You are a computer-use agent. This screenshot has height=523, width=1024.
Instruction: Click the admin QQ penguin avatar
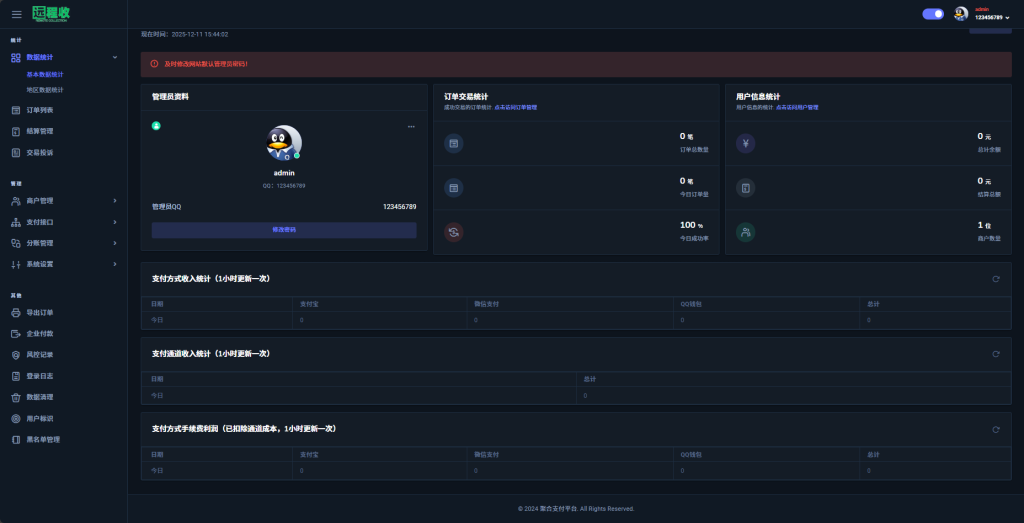pos(283,144)
